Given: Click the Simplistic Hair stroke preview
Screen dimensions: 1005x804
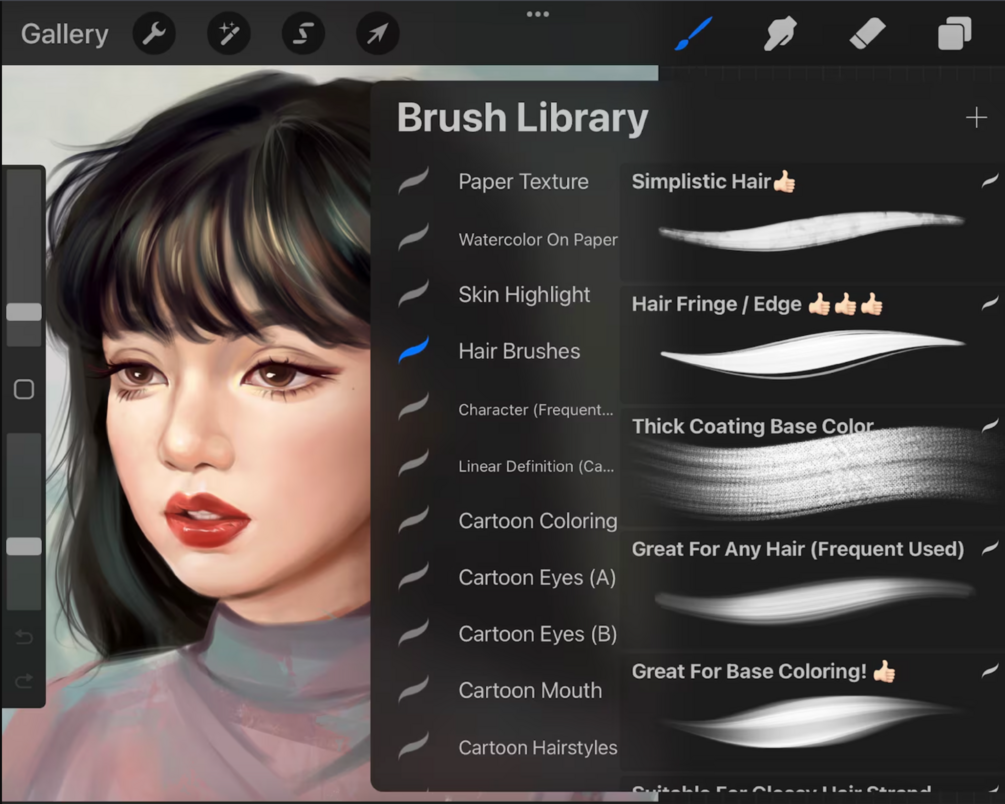Looking at the screenshot, I should 811,230.
